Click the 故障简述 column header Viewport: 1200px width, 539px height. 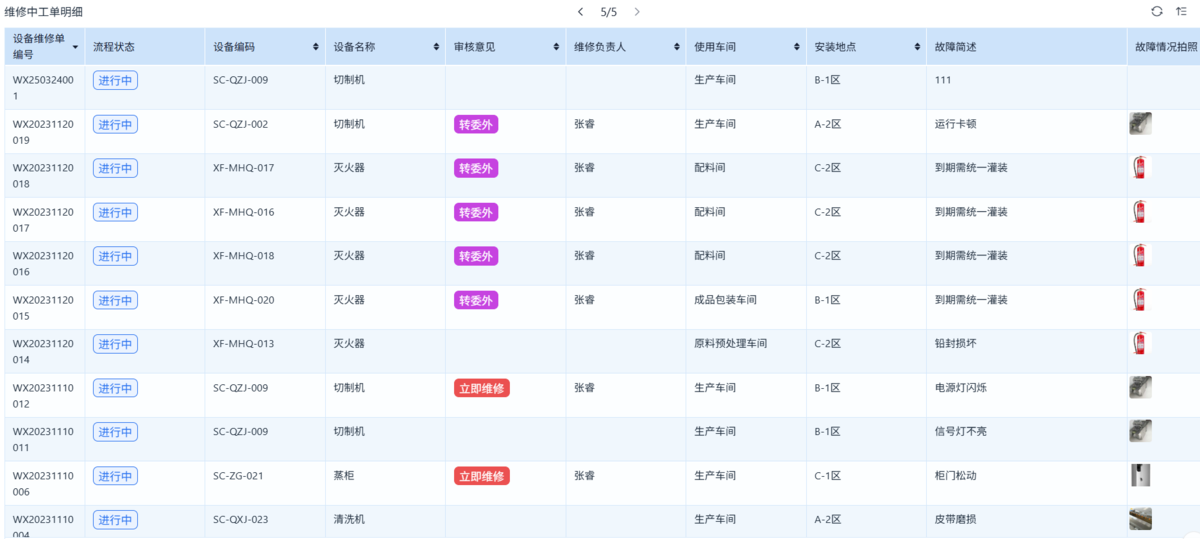tap(955, 47)
